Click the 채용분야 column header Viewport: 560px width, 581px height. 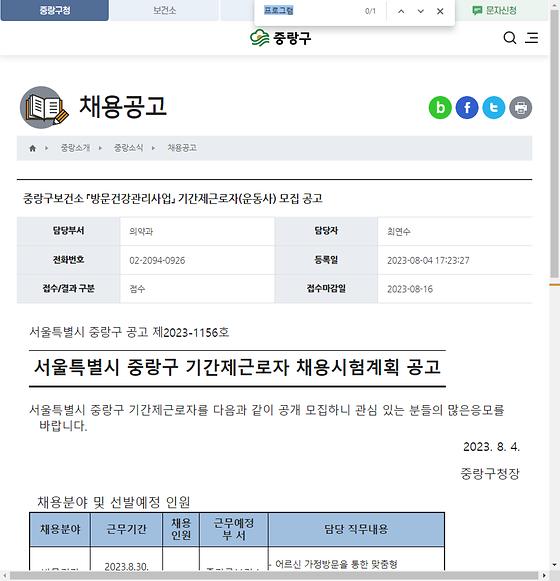pos(60,529)
